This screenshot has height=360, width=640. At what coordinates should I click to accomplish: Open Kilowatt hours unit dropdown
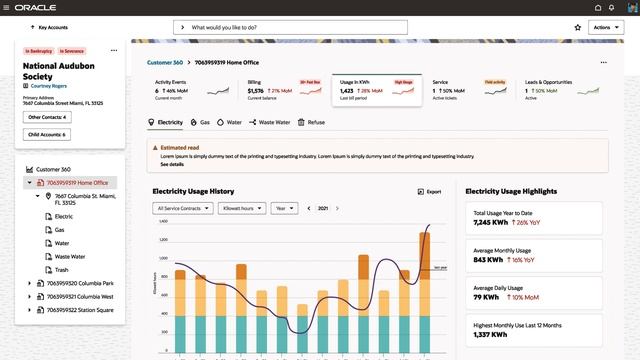pyautogui.click(x=242, y=209)
